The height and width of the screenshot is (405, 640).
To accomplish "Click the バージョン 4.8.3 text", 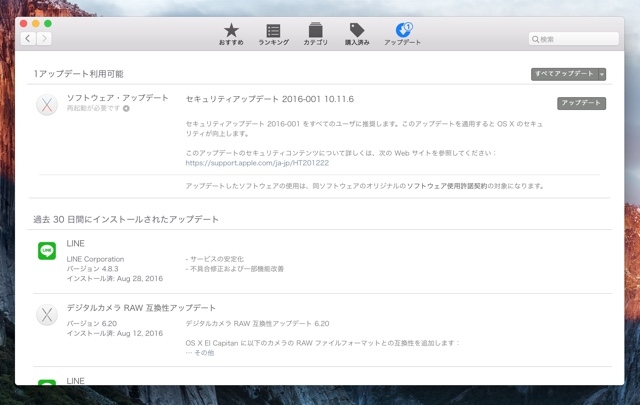I will (92, 269).
